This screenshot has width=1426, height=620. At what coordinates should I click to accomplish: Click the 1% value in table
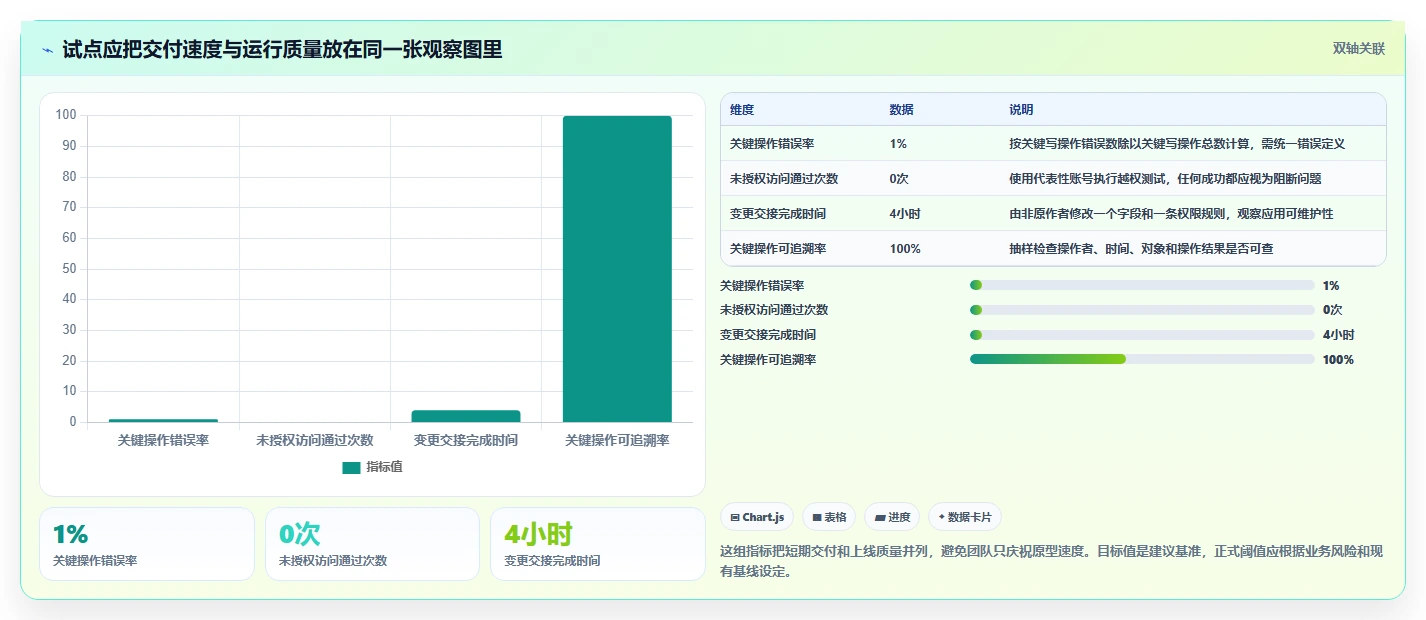coord(898,144)
